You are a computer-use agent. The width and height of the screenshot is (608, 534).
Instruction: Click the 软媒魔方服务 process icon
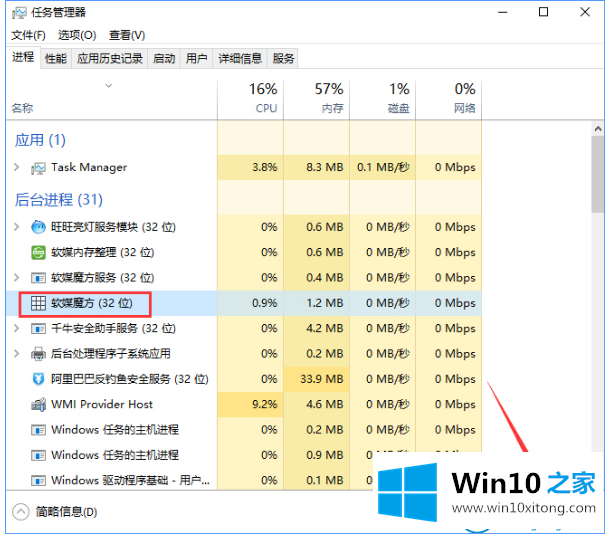click(38, 278)
